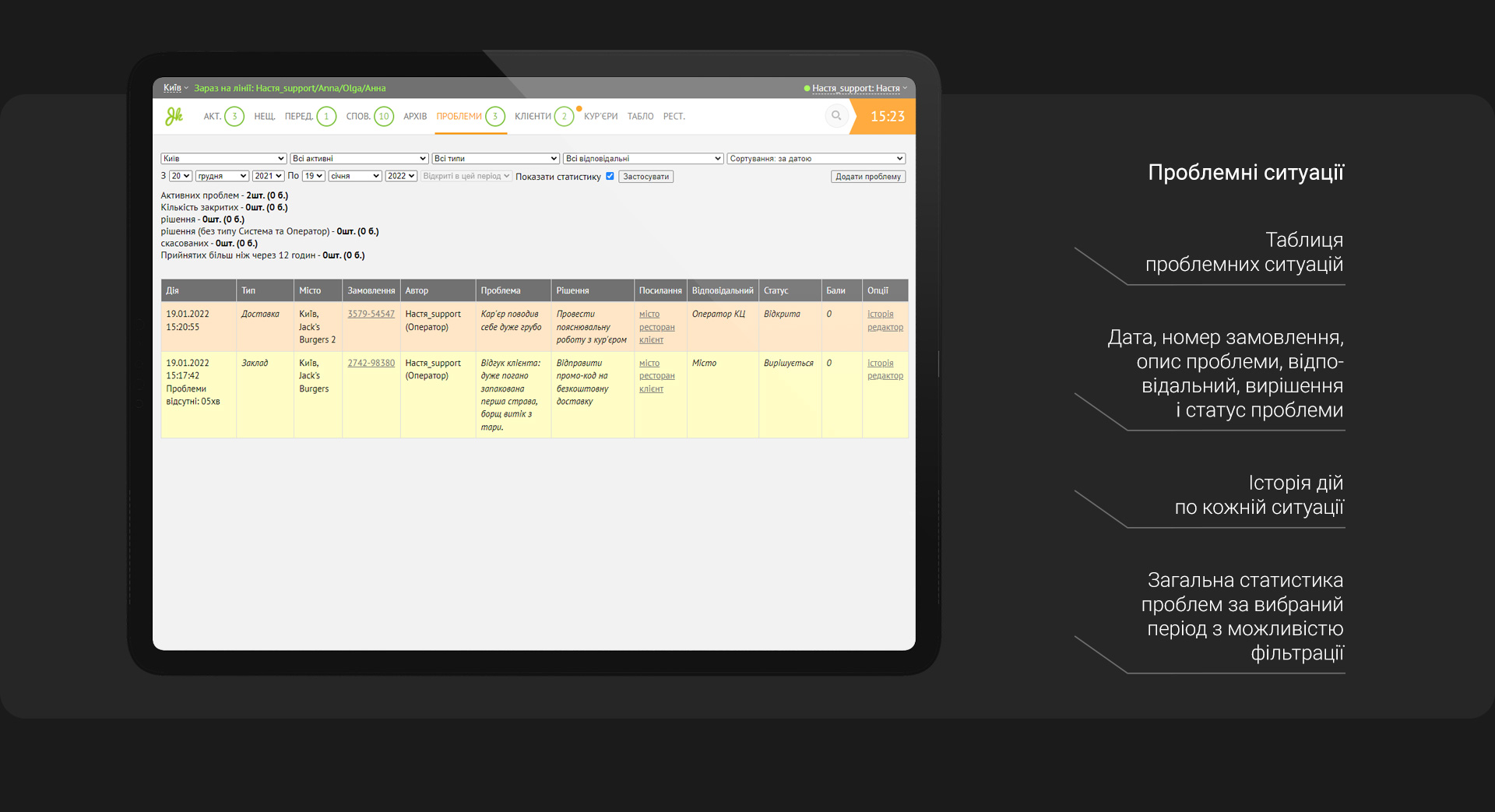The width and height of the screenshot is (1495, 812).
Task: Open the start month dropdown грудня
Action: click(x=222, y=176)
